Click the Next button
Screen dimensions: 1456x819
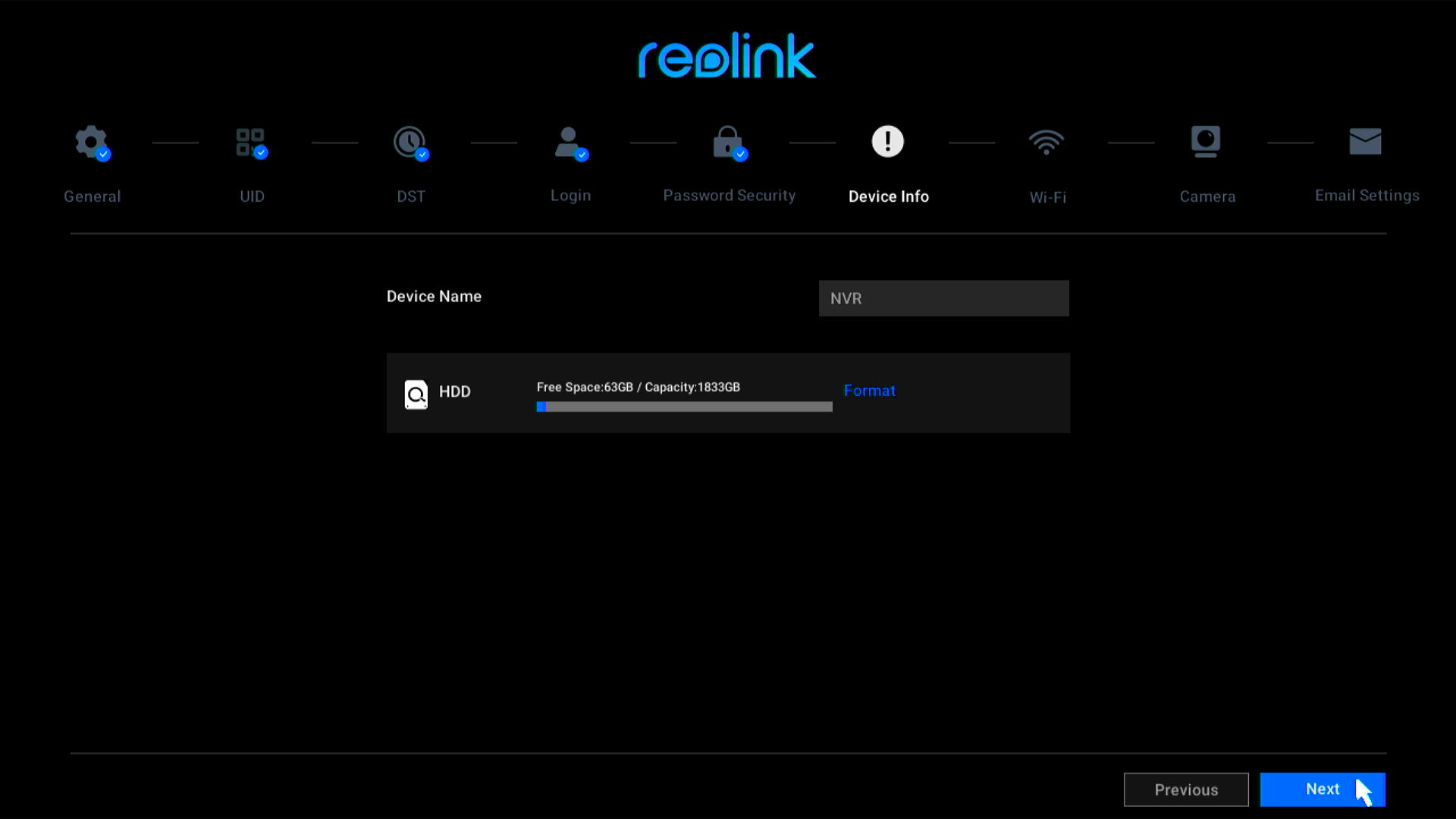coord(1323,789)
